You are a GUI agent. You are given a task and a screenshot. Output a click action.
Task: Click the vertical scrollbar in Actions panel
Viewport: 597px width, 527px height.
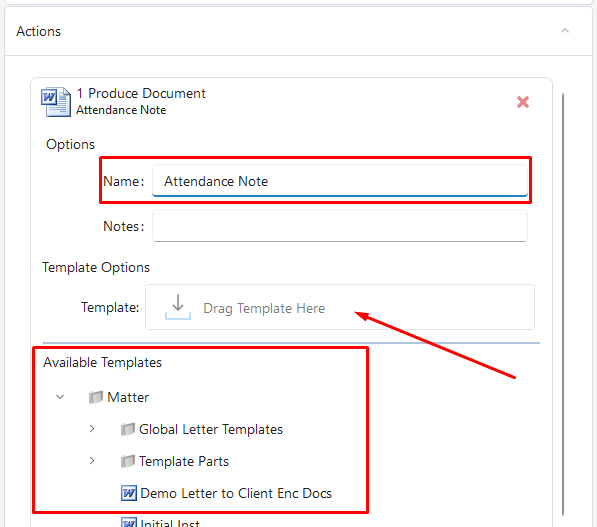[563, 305]
